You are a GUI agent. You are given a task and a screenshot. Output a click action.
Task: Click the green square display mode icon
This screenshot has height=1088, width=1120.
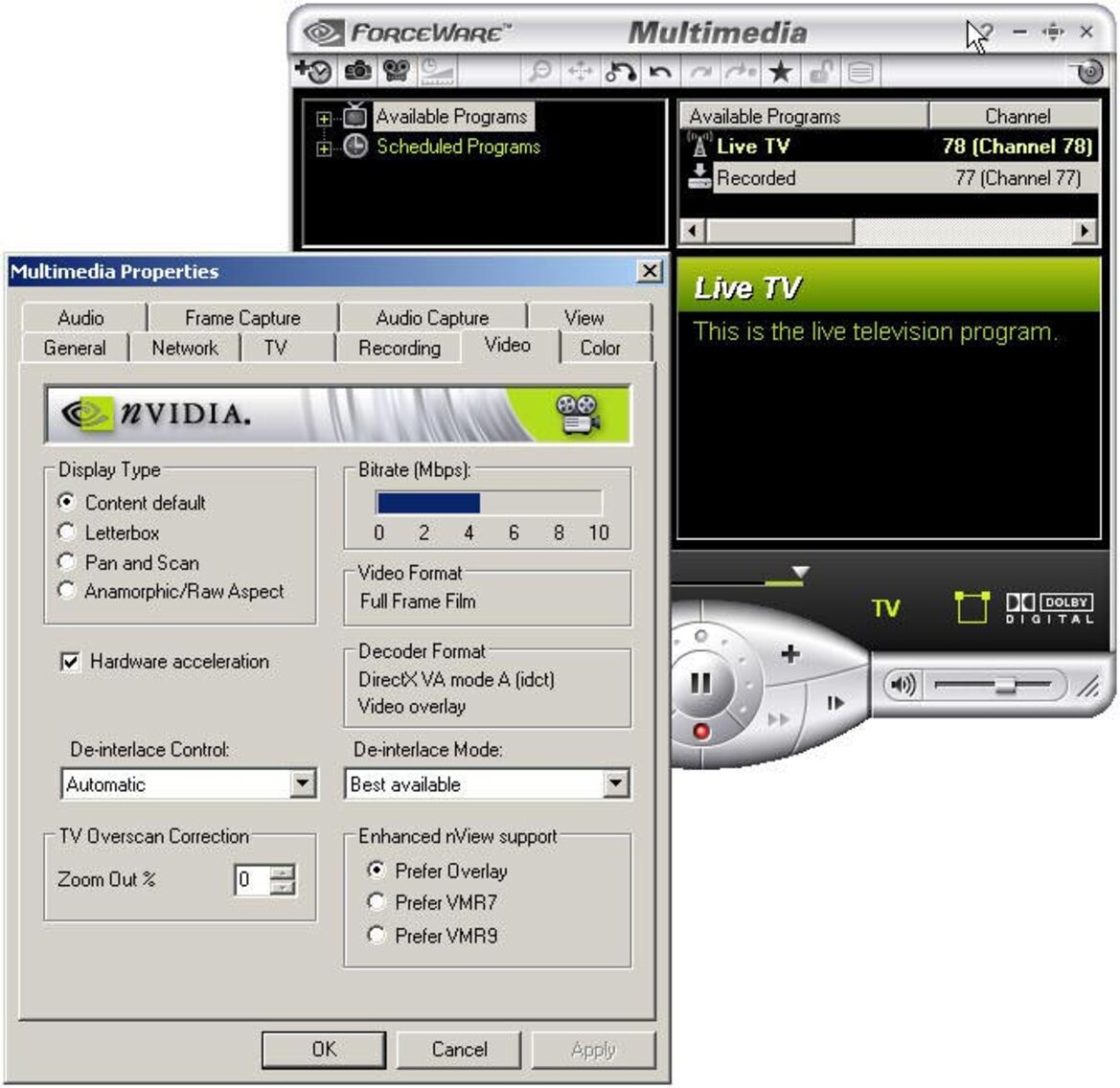pos(972,607)
